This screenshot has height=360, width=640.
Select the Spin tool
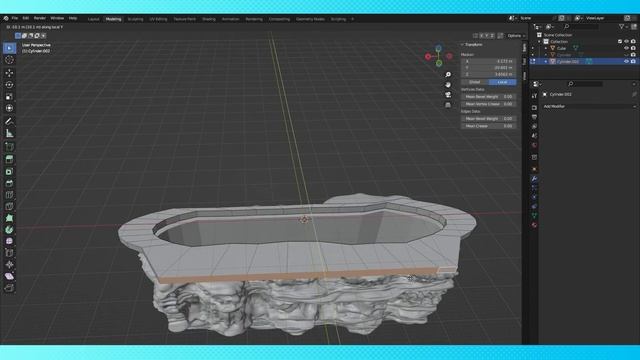9,230
